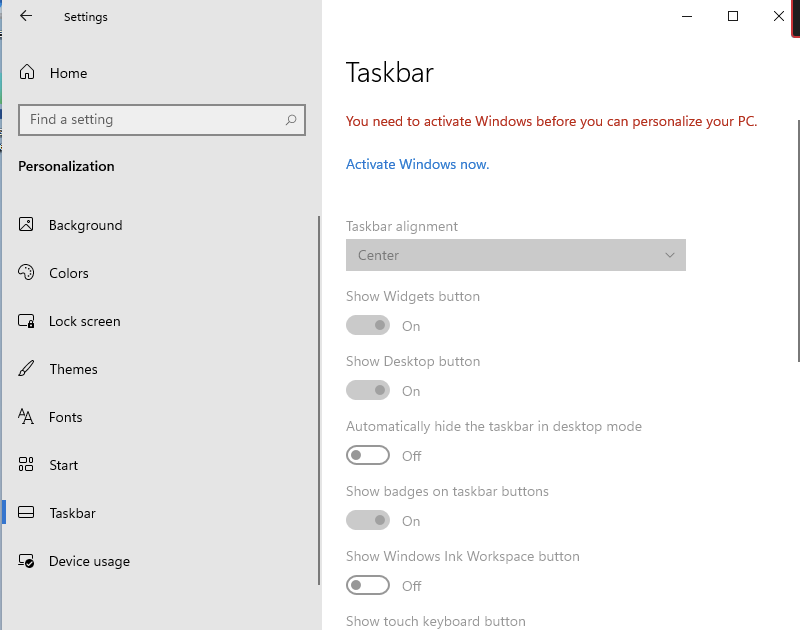Screen dimensions: 800x630
Task: Click the Home house icon
Action: [x=27, y=73]
